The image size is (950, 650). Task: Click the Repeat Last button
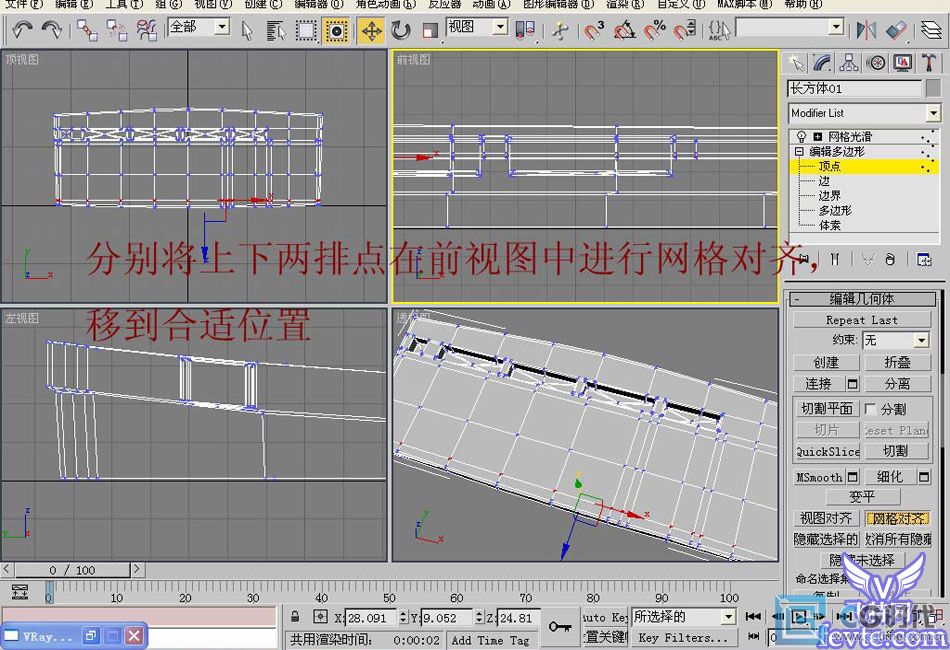[862, 320]
